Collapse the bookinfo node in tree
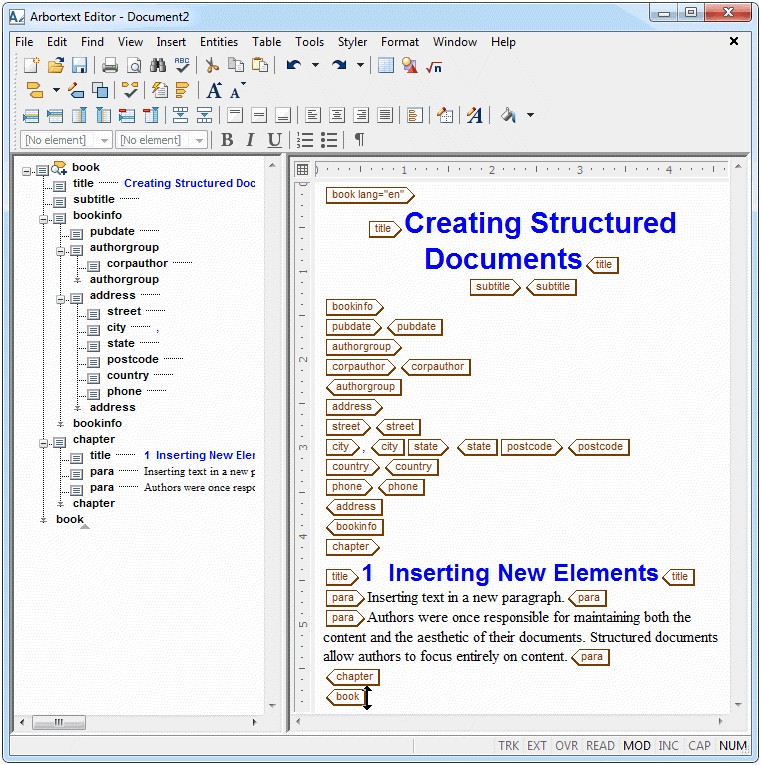This screenshot has width=761, height=765. [x=43, y=219]
